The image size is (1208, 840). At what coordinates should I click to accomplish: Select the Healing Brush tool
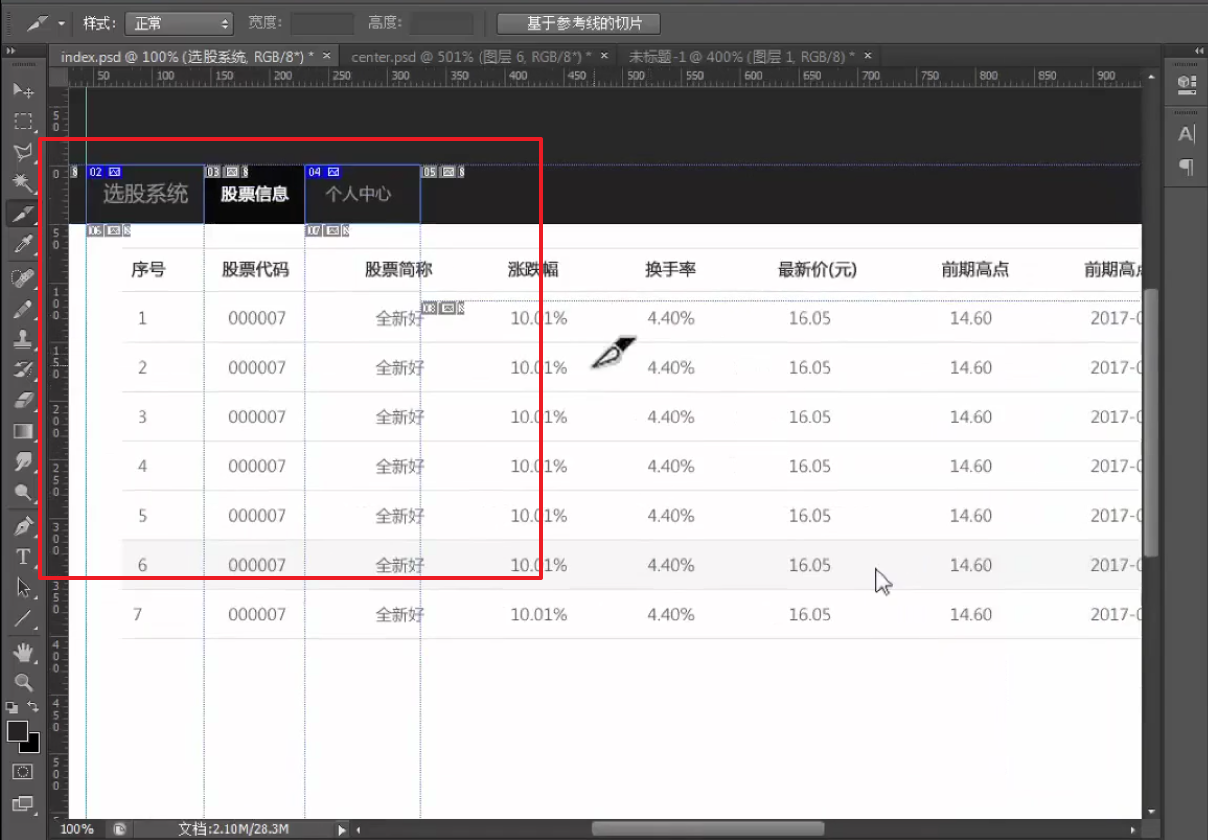click(23, 278)
